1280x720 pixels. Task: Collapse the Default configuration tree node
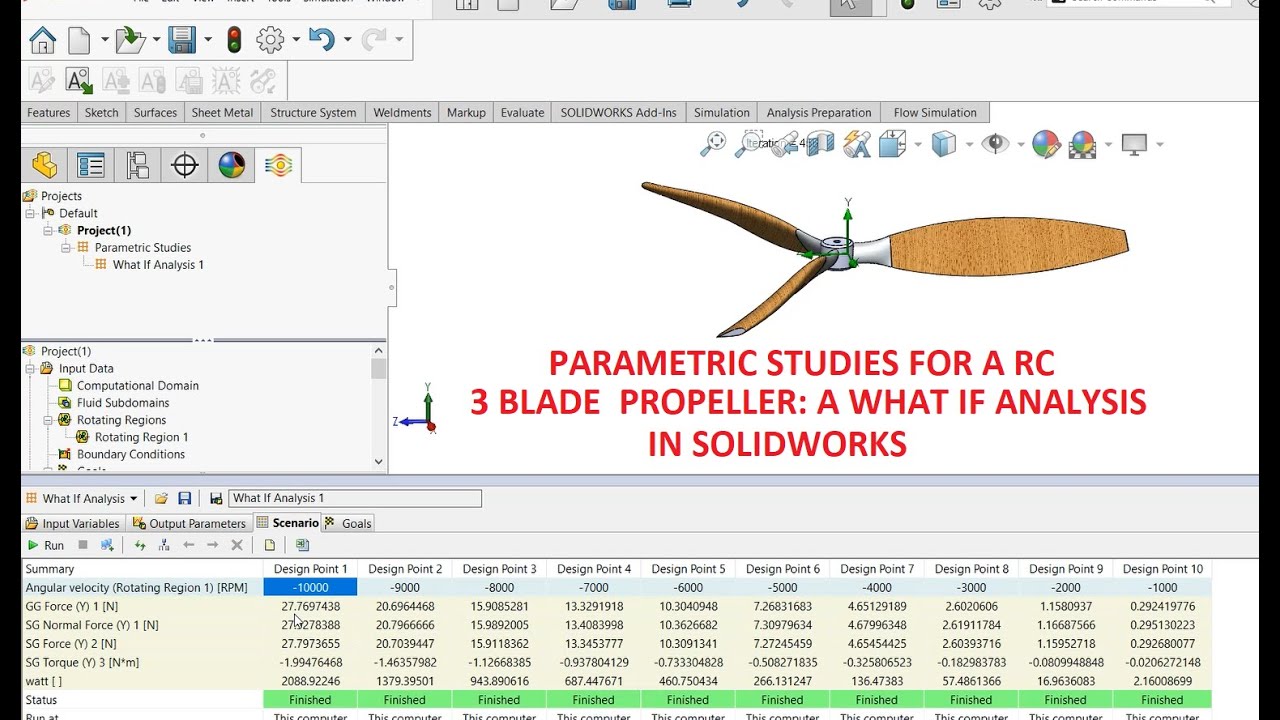coord(30,213)
